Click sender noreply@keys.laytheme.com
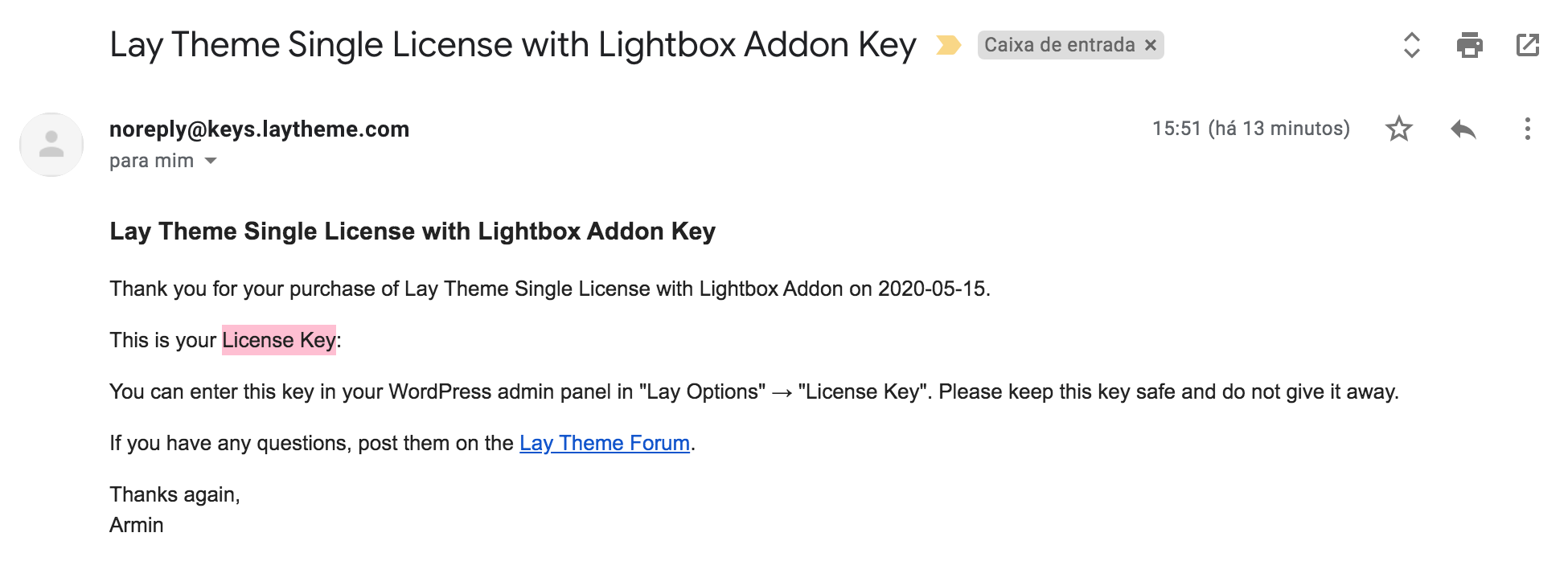The image size is (1568, 582). coord(259,129)
